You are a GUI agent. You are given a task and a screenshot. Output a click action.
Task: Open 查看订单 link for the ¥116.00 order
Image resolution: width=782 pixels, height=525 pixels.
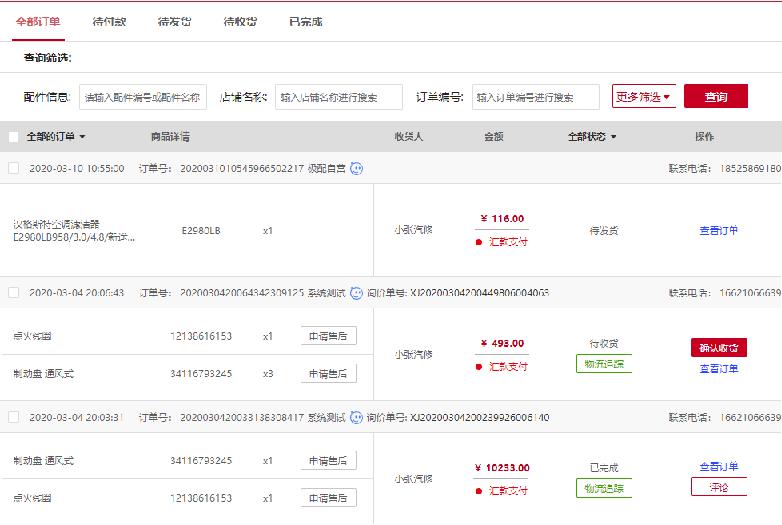[x=719, y=230]
